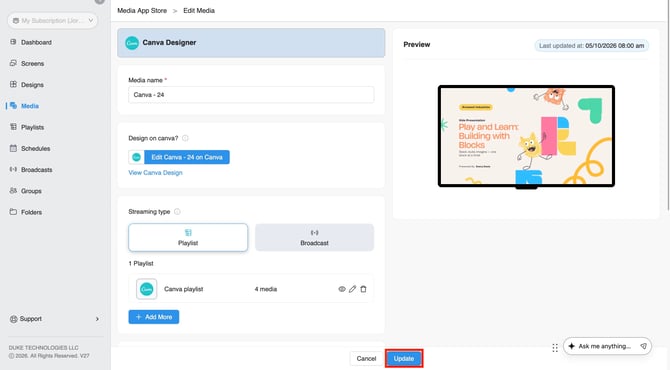Edit Canva playlist with pencil icon
The image size is (670, 370).
352,289
